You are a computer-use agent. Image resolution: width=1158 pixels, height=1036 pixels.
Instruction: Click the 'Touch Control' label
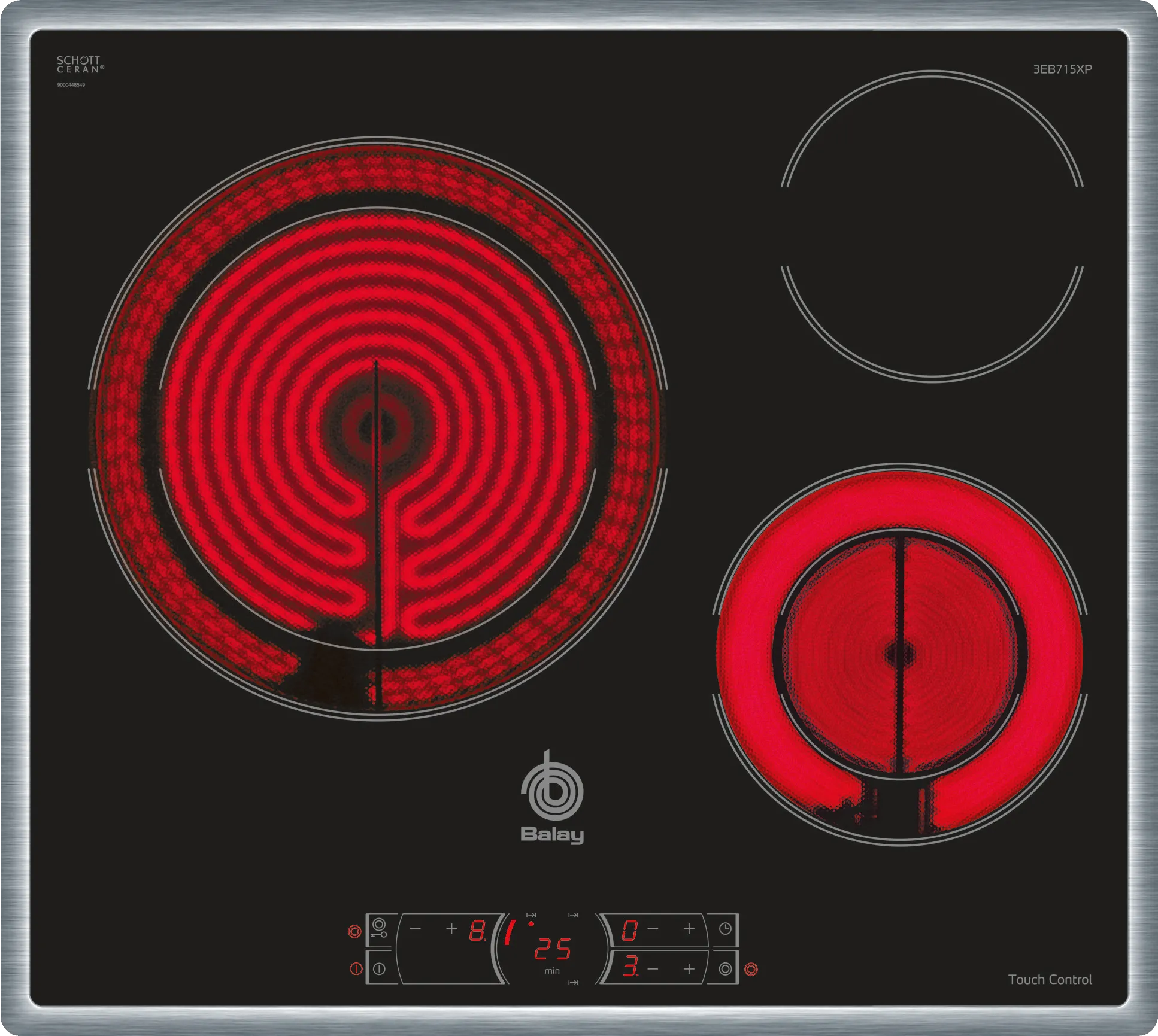point(1050,980)
